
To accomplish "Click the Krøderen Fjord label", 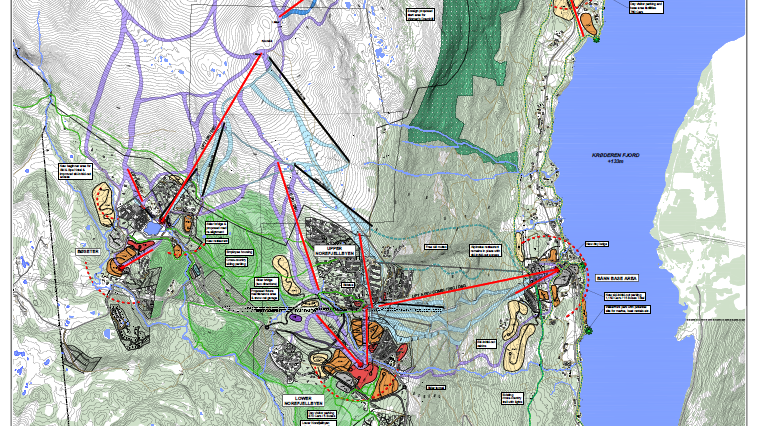I will tap(614, 157).
